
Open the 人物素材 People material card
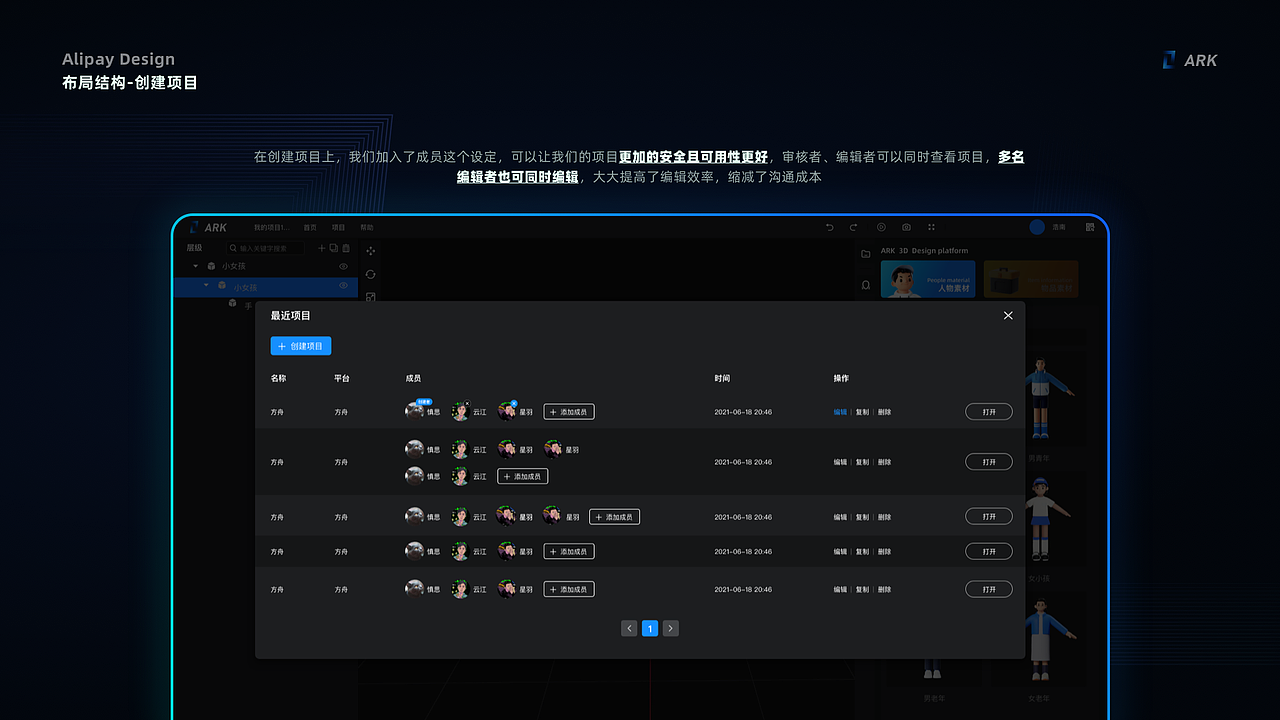click(928, 279)
